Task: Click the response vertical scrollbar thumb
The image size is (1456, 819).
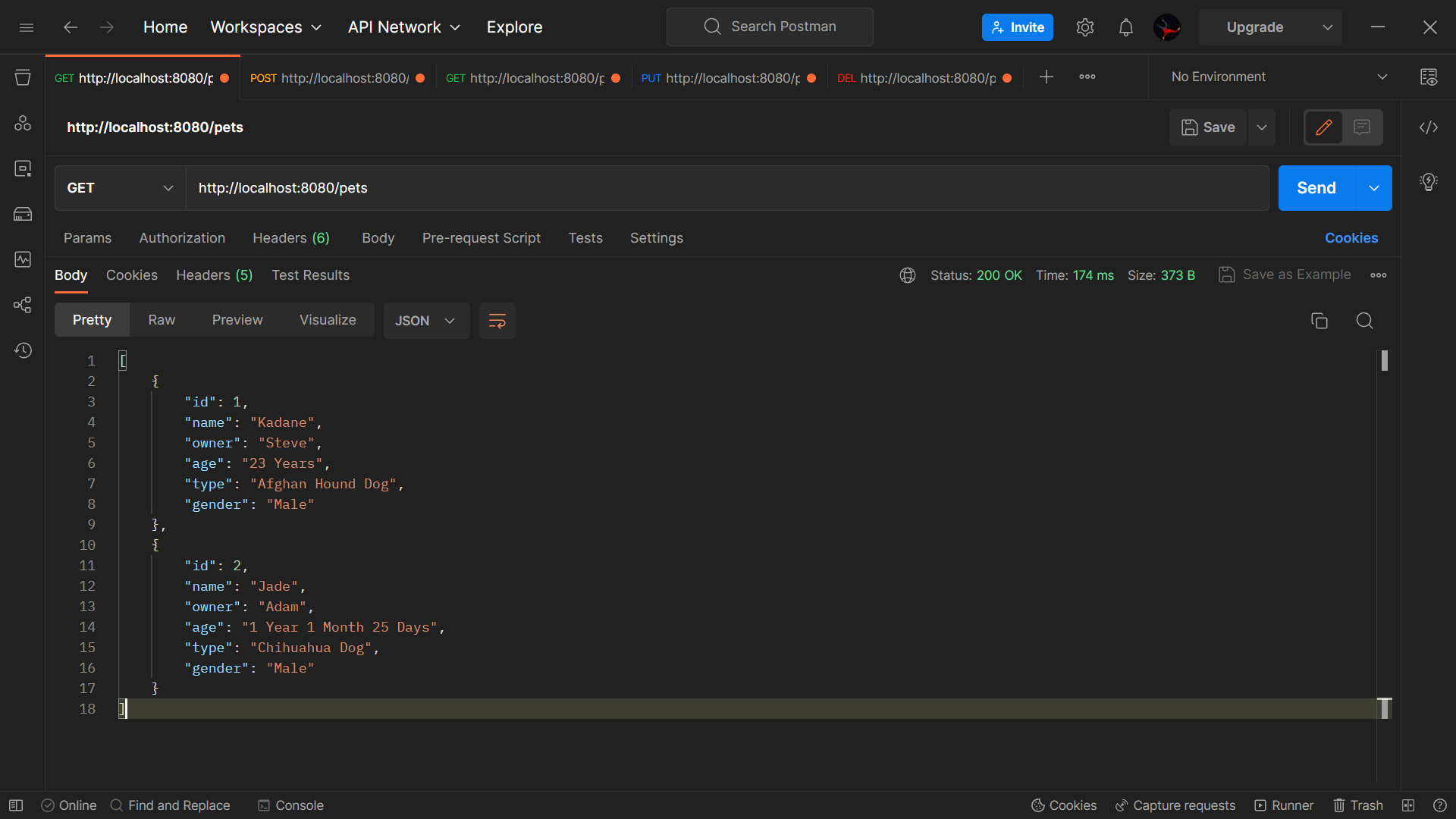Action: 1385,361
